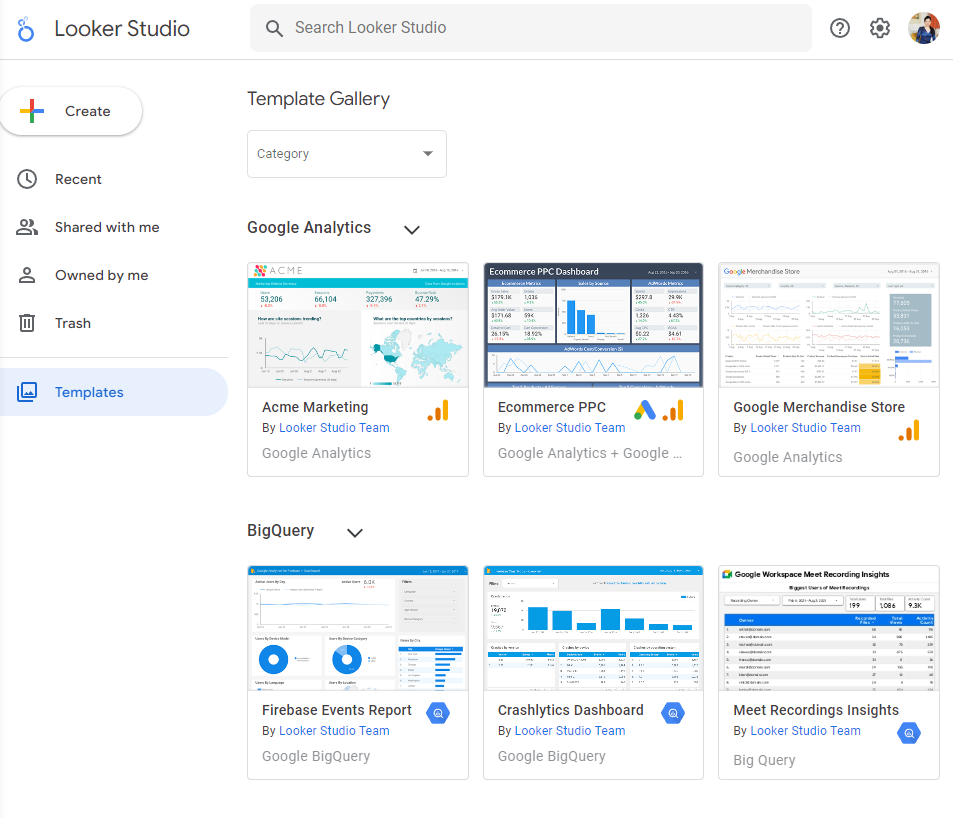Click the Acme Marketing title
Viewport: 953px width, 818px height.
coord(315,407)
